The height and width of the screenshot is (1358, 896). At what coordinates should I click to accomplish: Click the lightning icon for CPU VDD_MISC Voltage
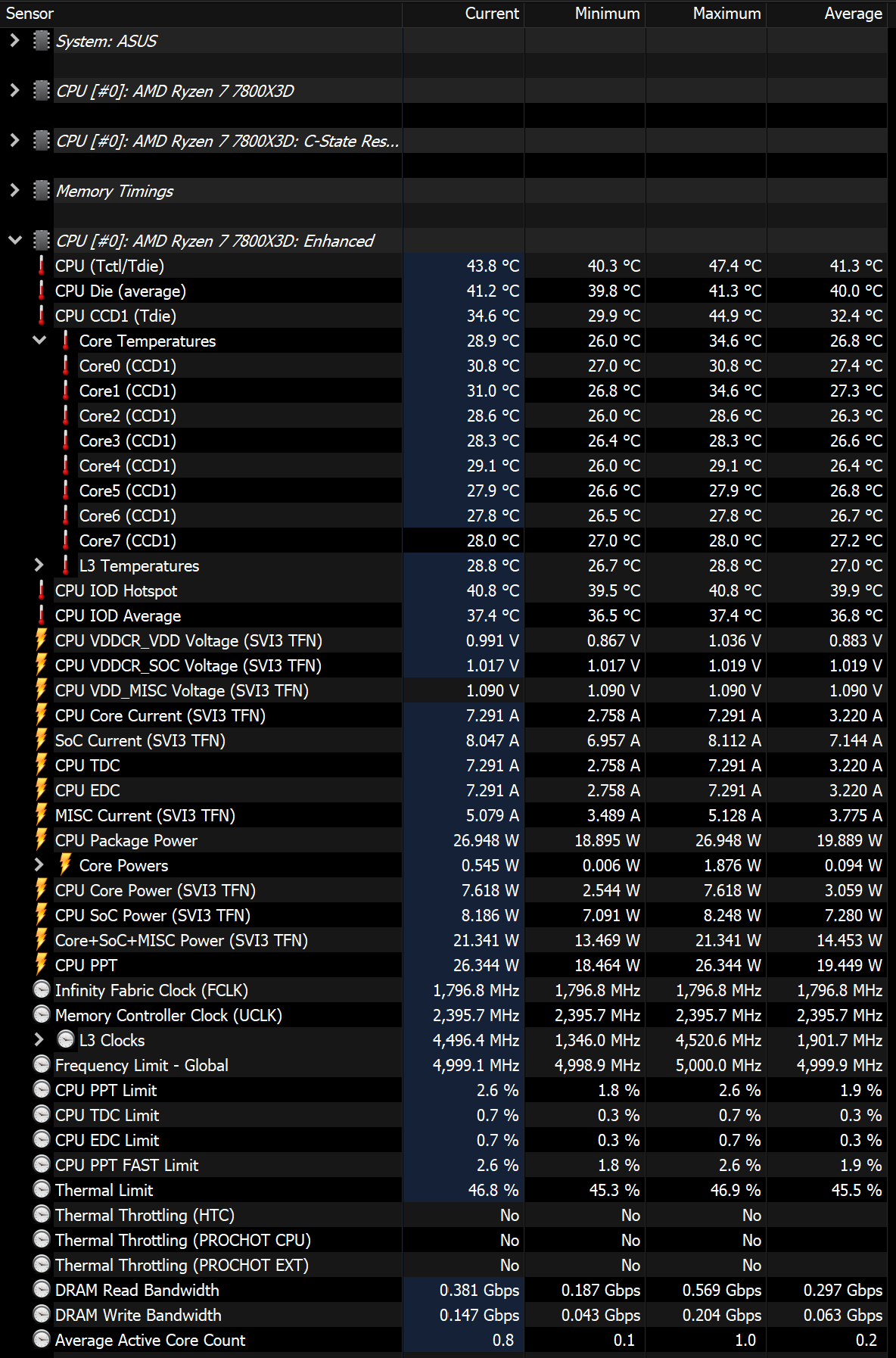(42, 690)
